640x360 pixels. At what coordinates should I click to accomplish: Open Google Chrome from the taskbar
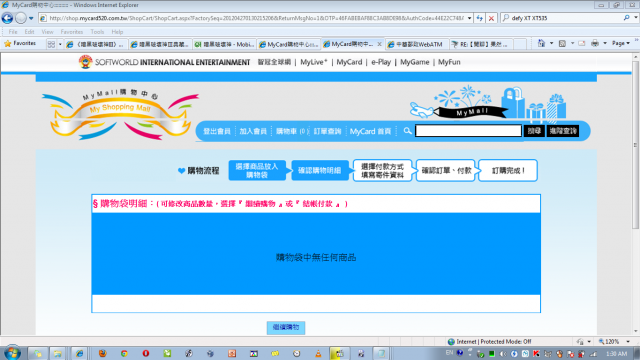pos(124,353)
